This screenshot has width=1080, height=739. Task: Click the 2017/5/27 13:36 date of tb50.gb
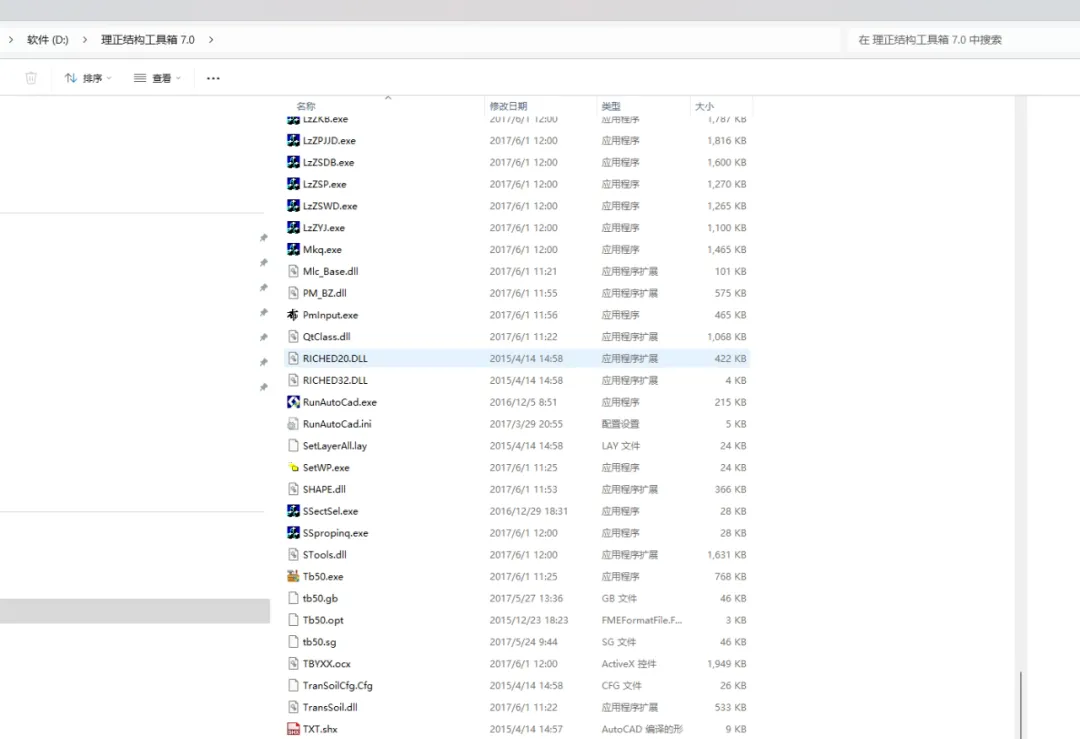(526, 599)
